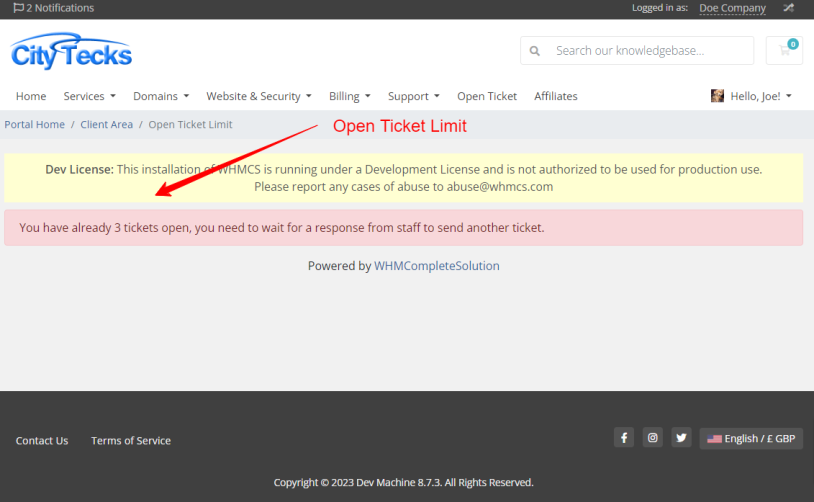The image size is (814, 502).
Task: Expand the Services dropdown menu
Action: click(89, 96)
